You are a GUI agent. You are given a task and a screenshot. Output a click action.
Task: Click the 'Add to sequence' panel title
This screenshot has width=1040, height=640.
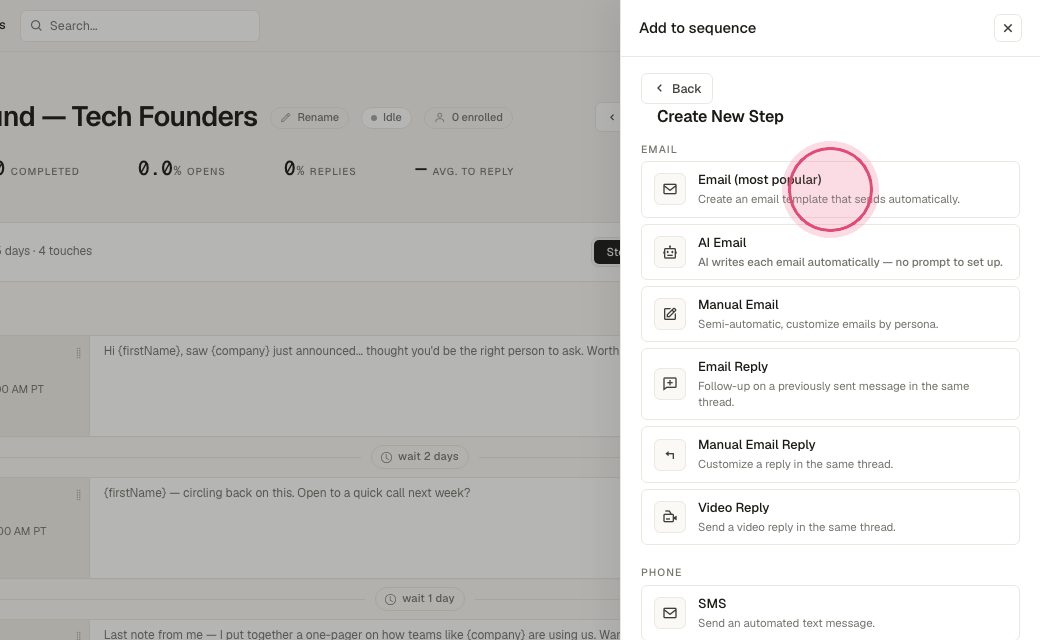pyautogui.click(x=697, y=28)
